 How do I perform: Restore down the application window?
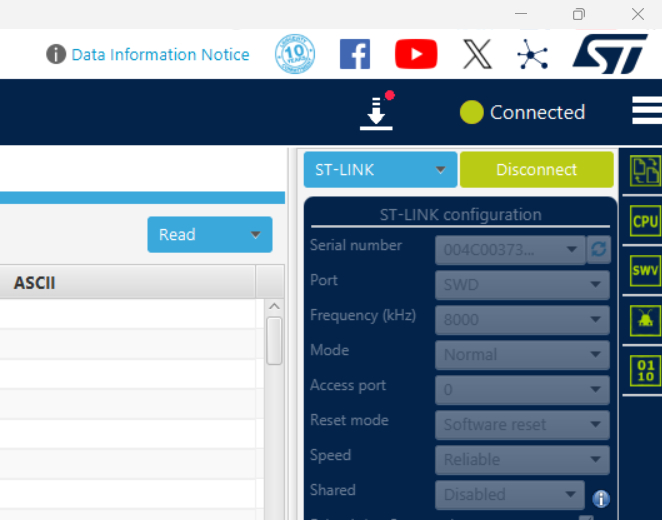(x=579, y=14)
